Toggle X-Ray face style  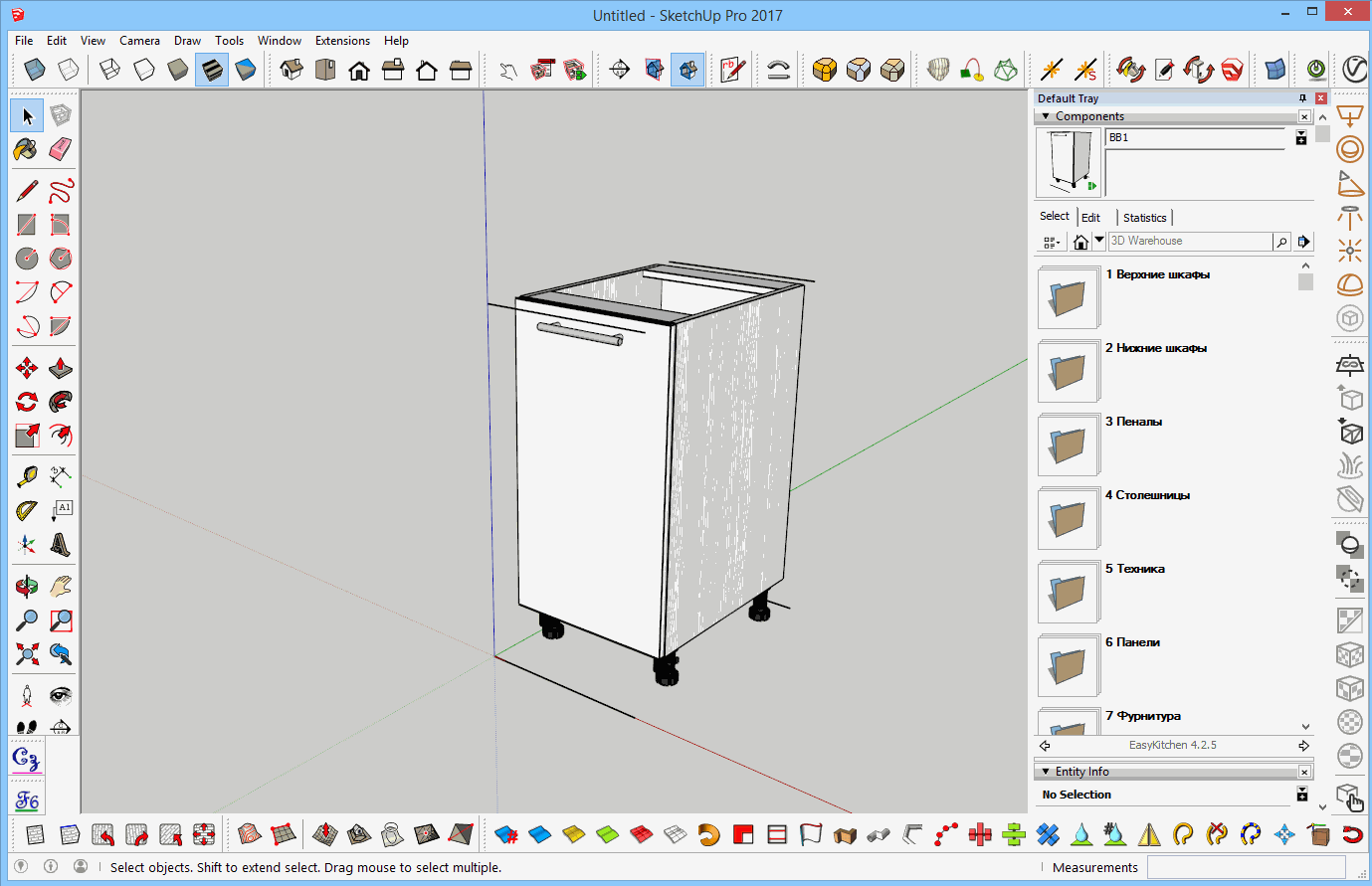(35, 70)
